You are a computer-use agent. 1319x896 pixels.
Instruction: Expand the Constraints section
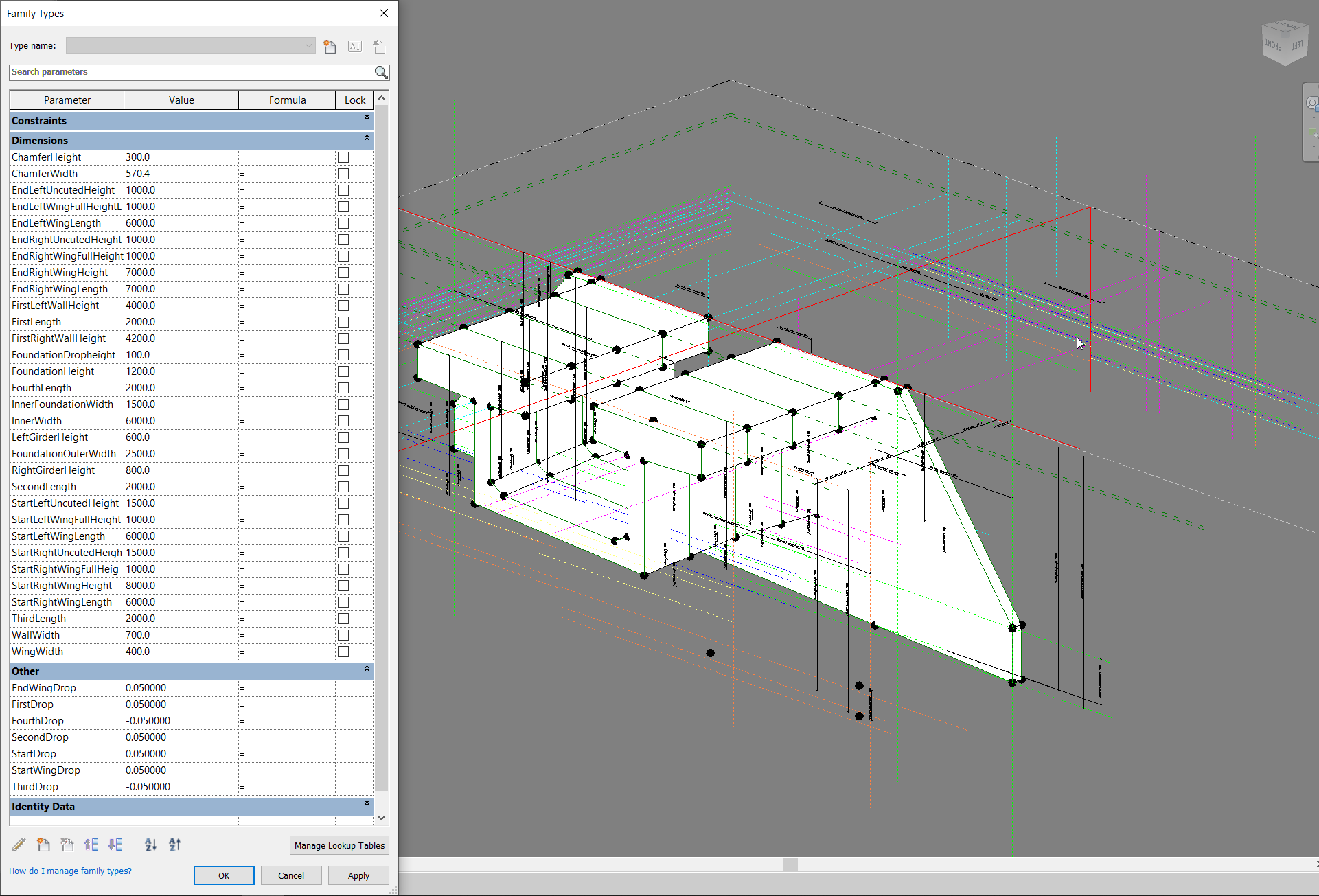(367, 119)
